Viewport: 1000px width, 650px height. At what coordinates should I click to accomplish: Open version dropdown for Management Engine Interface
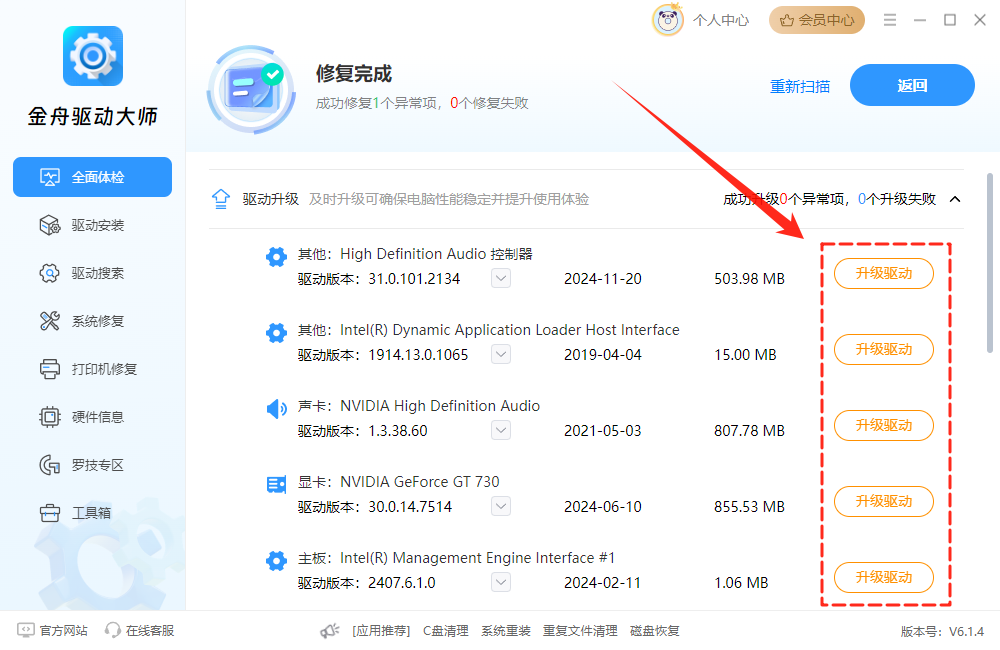coord(501,582)
